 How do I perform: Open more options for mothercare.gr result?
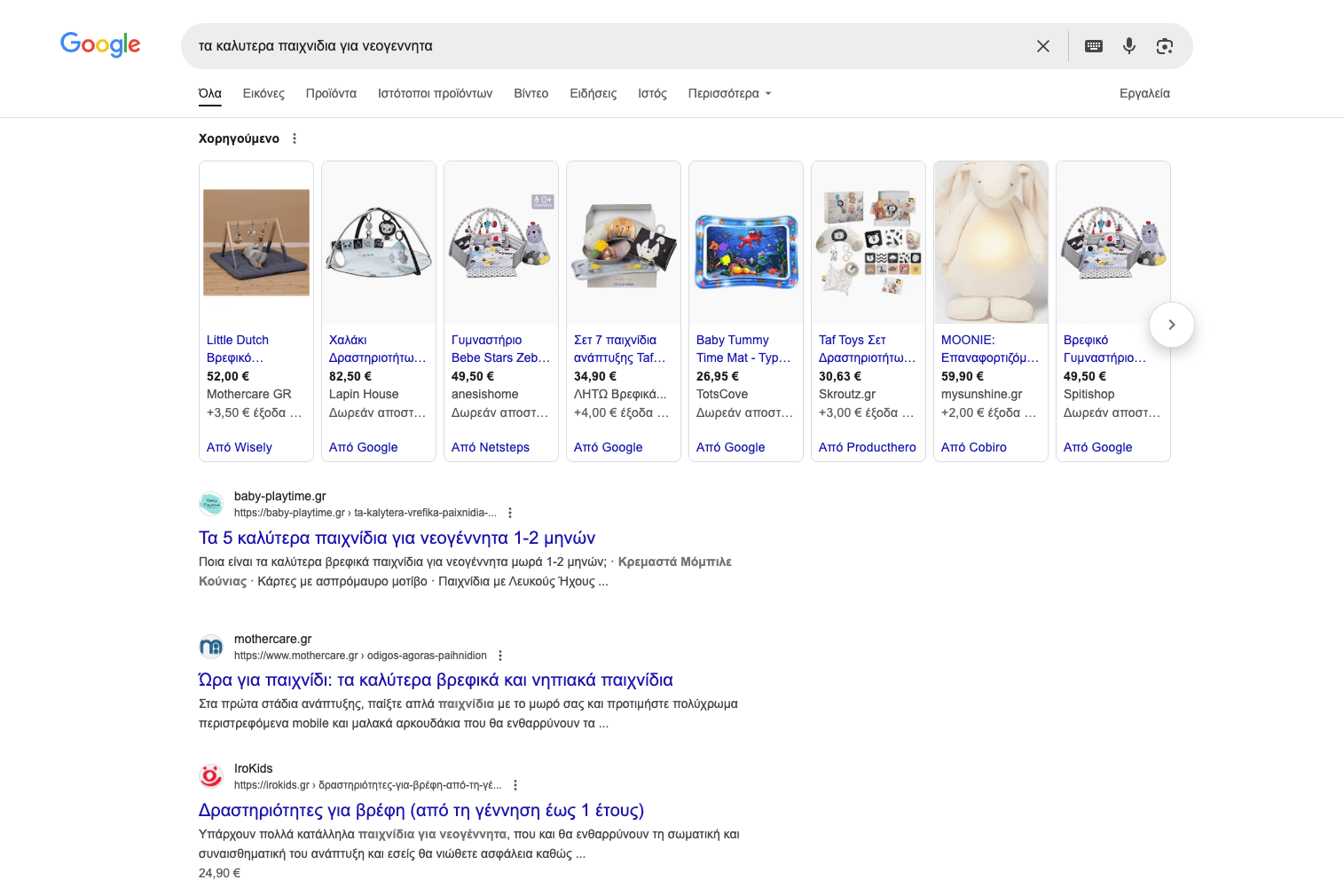coord(500,656)
